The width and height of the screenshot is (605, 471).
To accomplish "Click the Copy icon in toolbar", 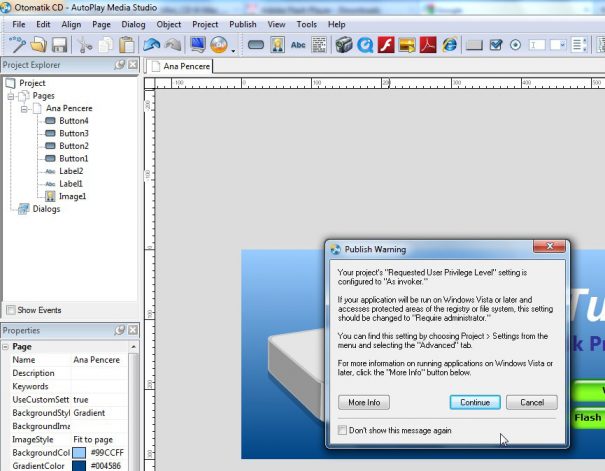I will 105,45.
